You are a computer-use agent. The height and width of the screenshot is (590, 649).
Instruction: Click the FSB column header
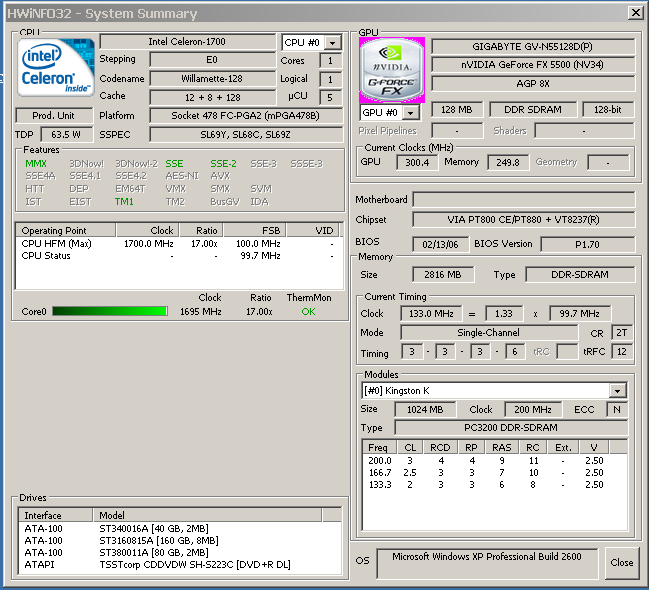255,230
